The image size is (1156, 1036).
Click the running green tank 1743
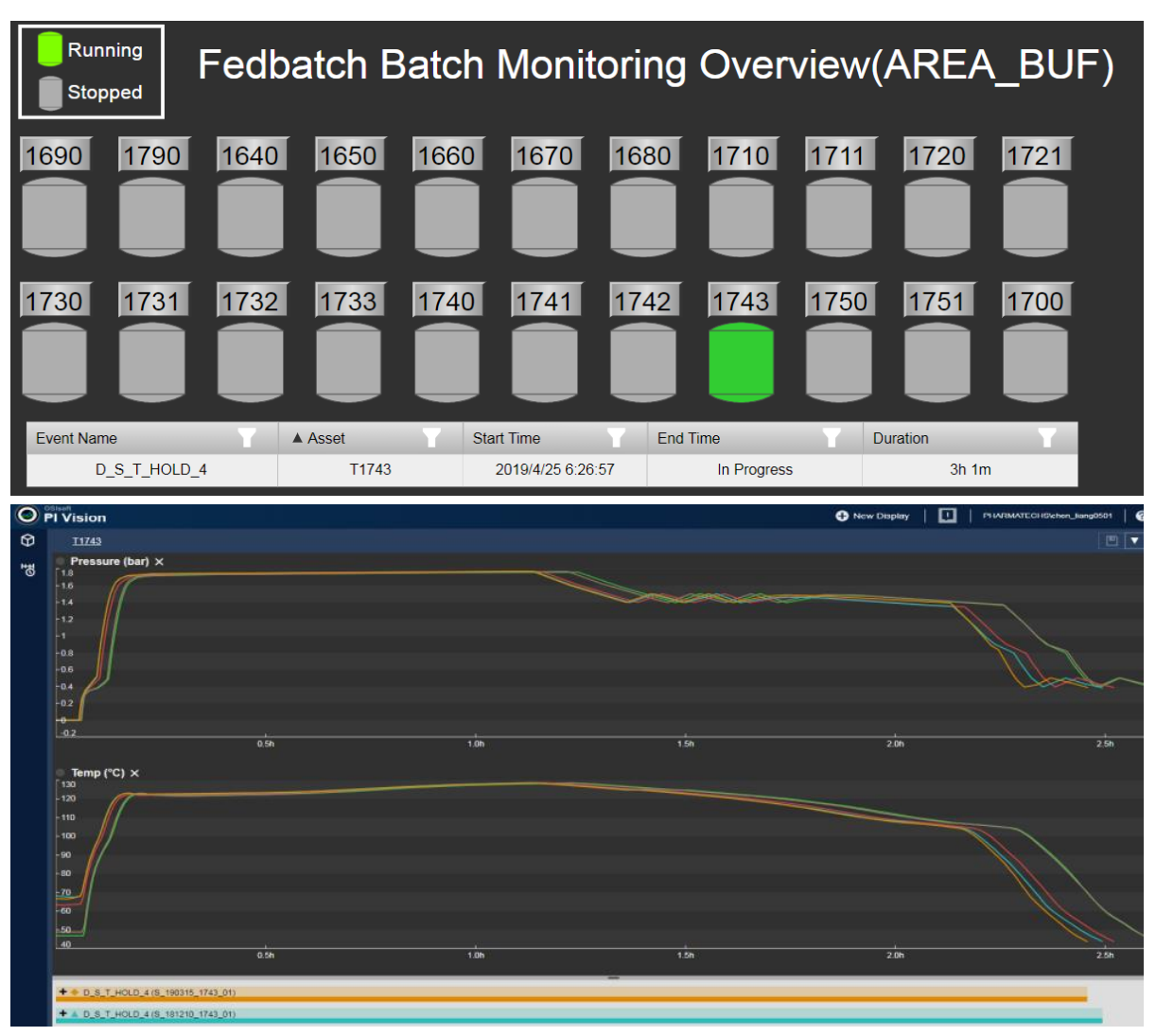point(741,361)
